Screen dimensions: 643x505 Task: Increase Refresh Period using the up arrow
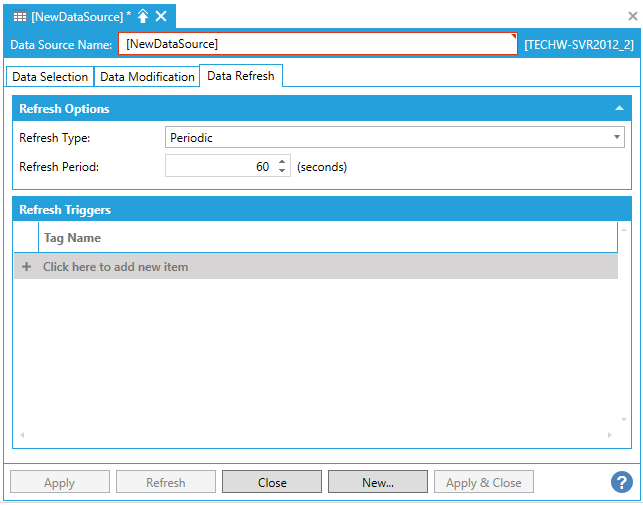tap(282, 162)
